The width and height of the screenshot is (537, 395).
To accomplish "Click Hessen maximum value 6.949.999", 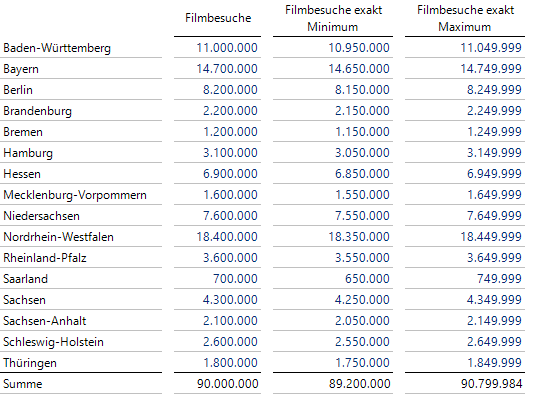I will (x=494, y=174).
